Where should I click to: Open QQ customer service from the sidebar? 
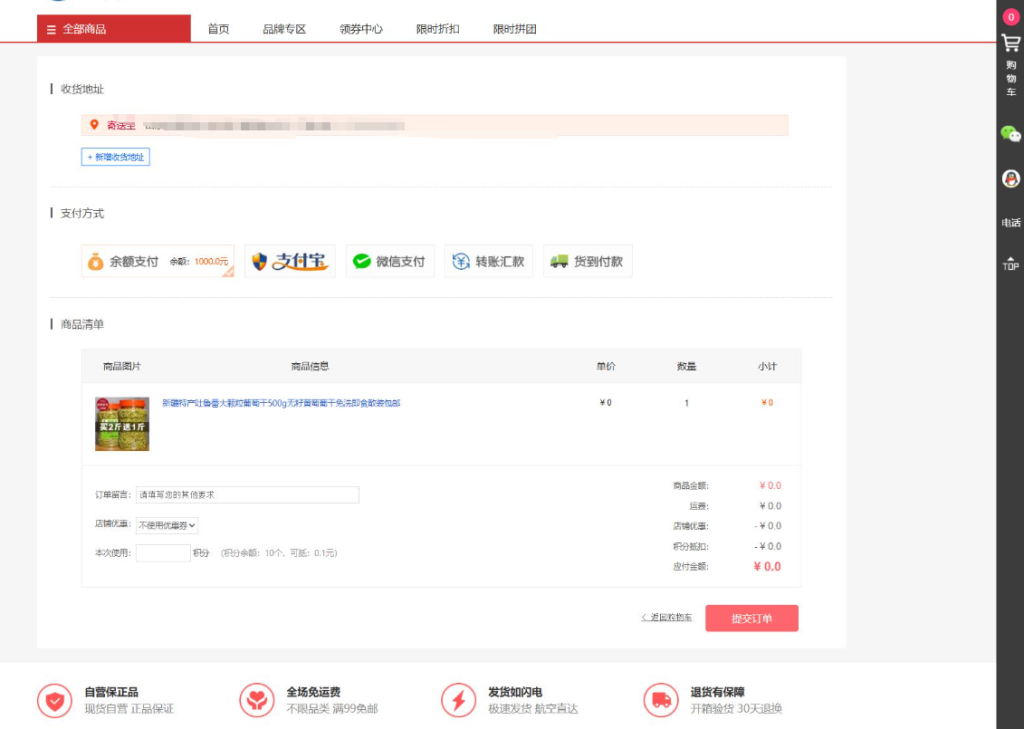[1010, 178]
